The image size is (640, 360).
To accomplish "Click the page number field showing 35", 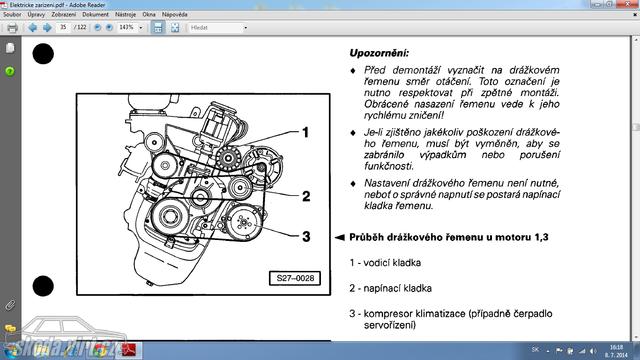I will 63,27.
